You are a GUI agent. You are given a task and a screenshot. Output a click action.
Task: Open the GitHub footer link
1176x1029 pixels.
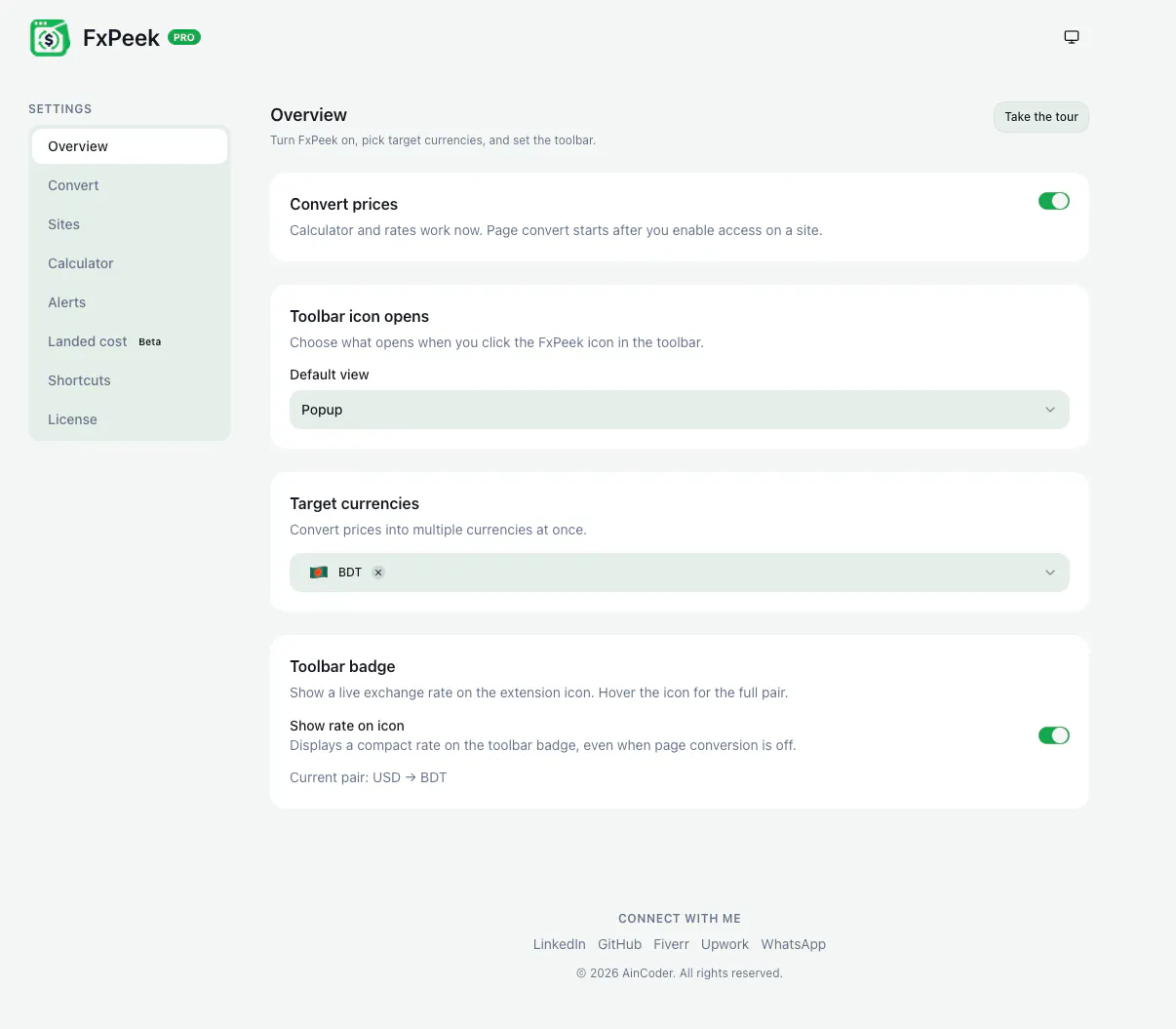point(620,944)
